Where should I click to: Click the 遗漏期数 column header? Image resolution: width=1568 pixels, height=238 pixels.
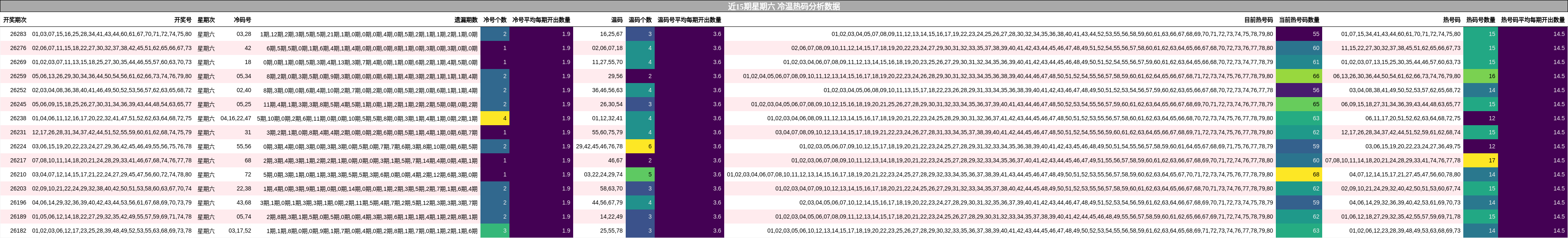tap(466, 20)
